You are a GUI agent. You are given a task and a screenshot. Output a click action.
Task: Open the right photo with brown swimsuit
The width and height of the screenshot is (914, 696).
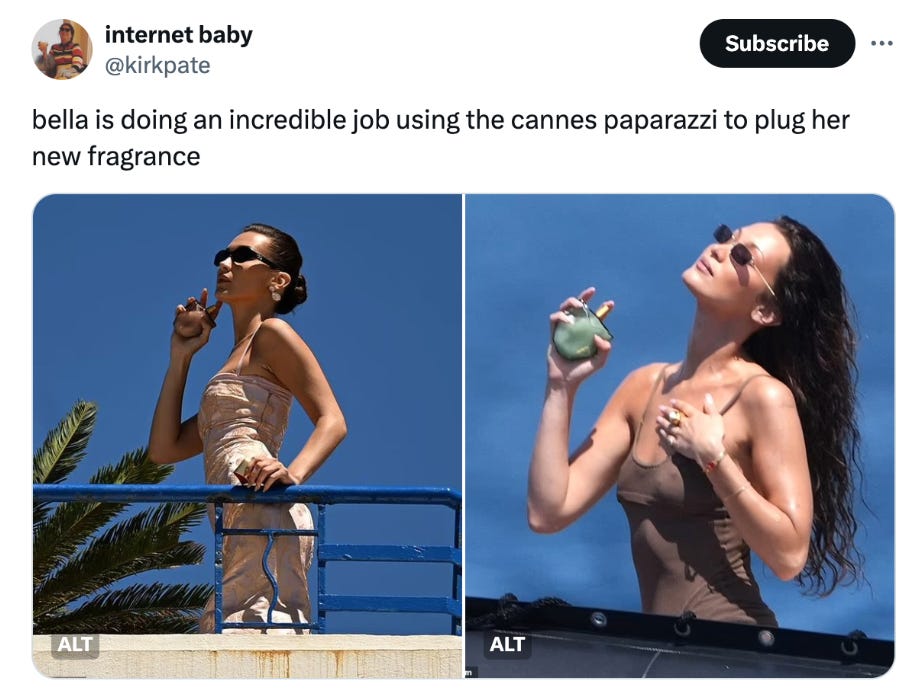pos(680,436)
